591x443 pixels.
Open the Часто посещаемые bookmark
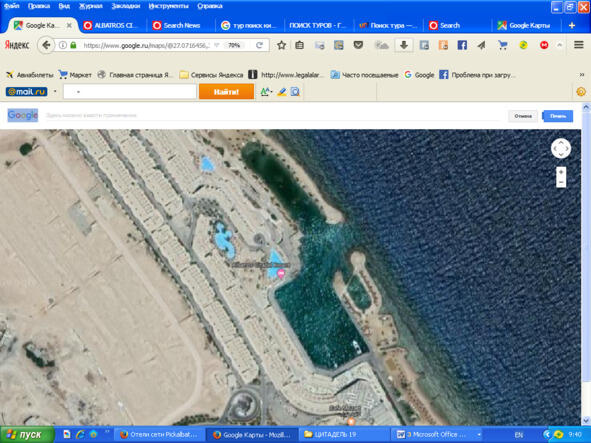[364, 75]
